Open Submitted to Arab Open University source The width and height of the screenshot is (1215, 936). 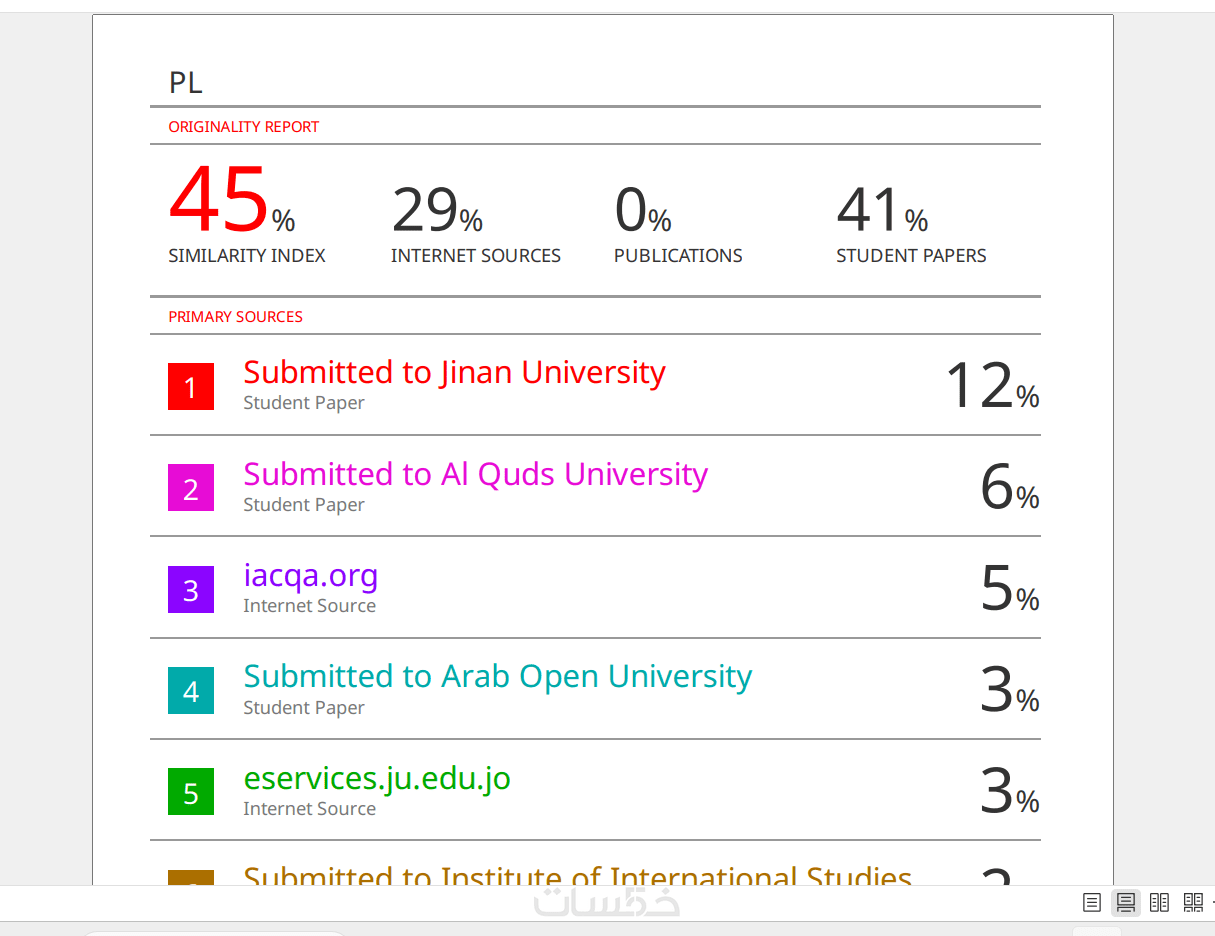coord(497,676)
